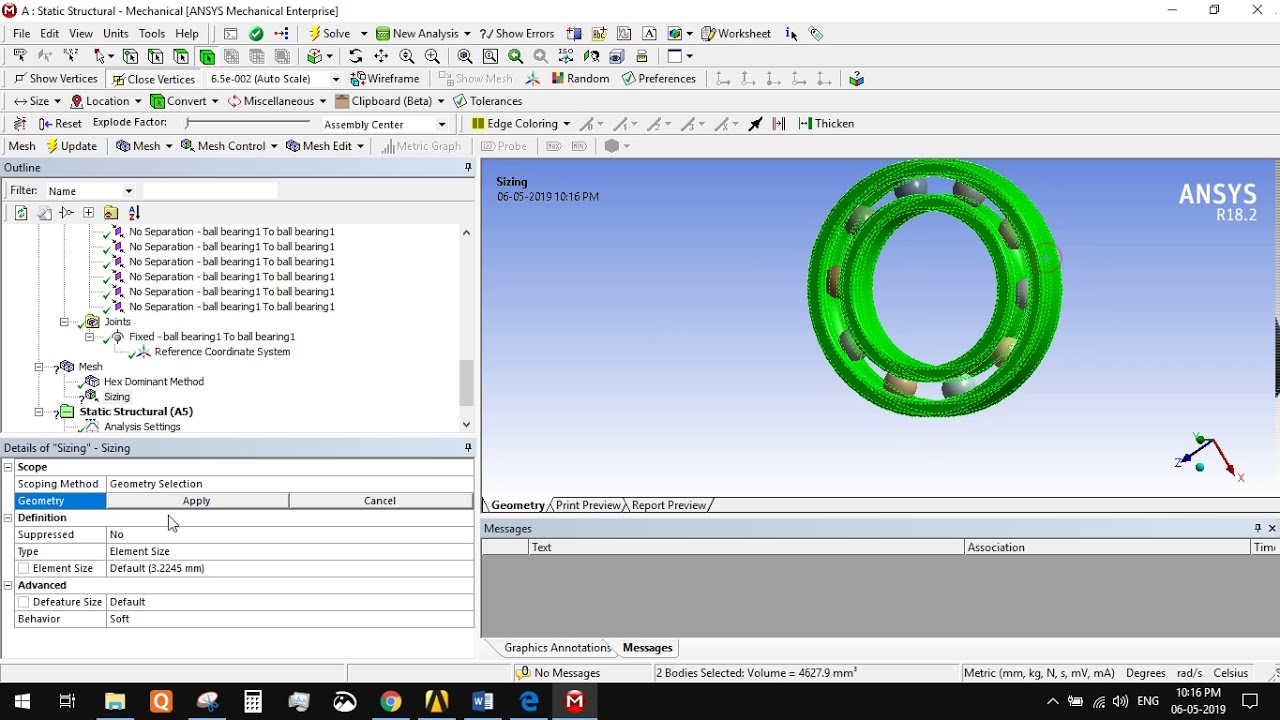The width and height of the screenshot is (1280, 720).
Task: Click the Explode Factor slider
Action: [247, 123]
